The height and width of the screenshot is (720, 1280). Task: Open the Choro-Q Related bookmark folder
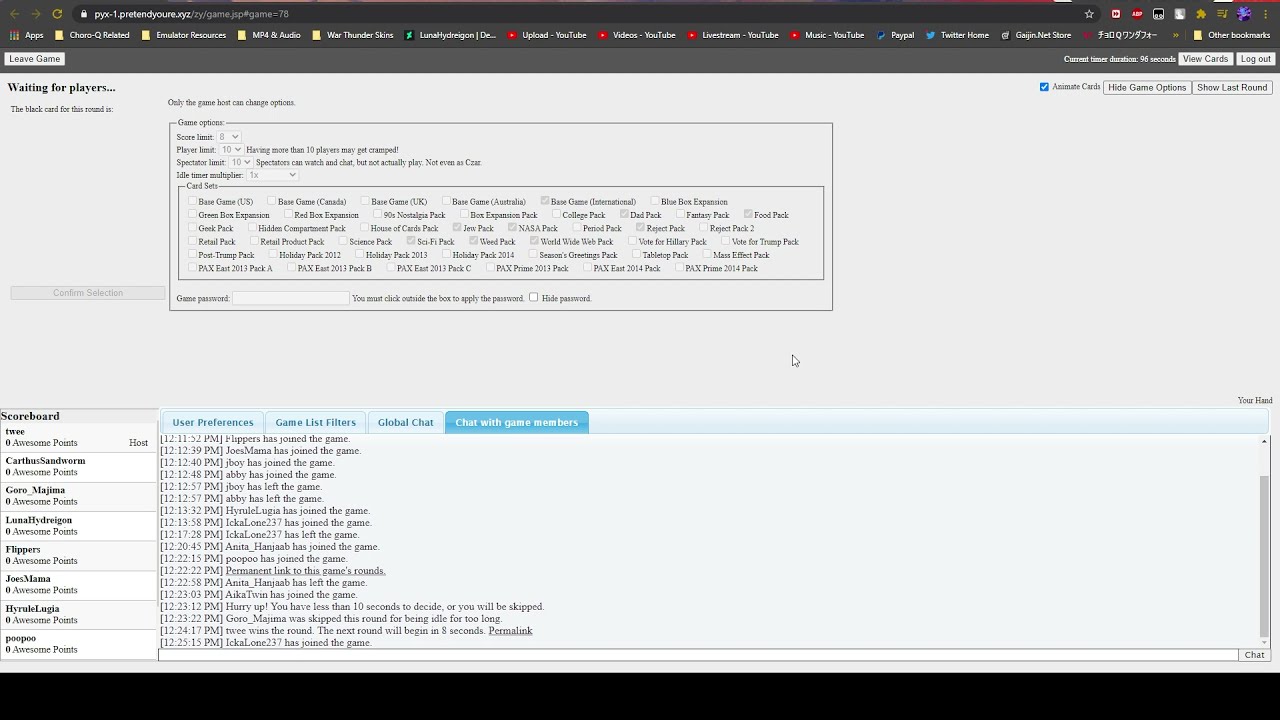coord(92,35)
